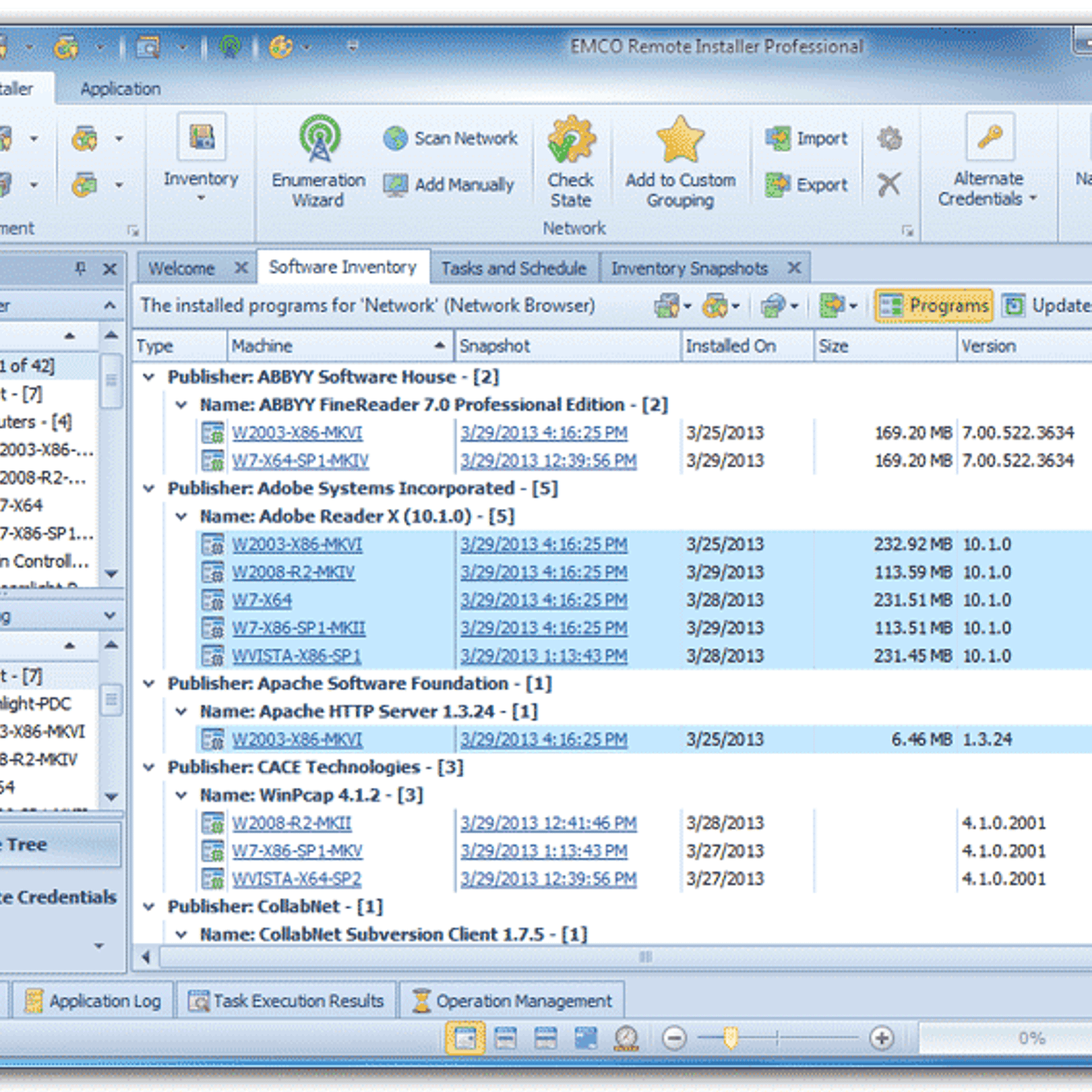
Task: Switch to Inventory Snapshots tab
Action: [x=689, y=268]
